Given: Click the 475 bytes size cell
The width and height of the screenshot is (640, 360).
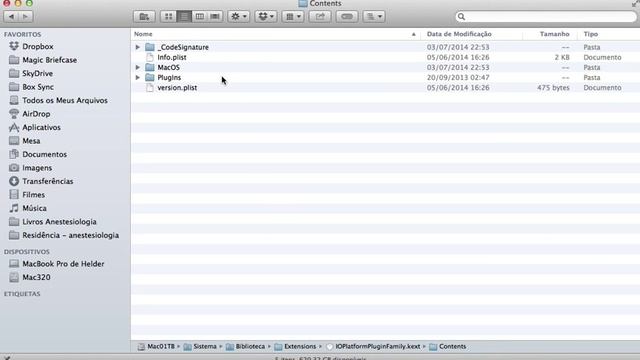Looking at the screenshot, I should (x=553, y=88).
